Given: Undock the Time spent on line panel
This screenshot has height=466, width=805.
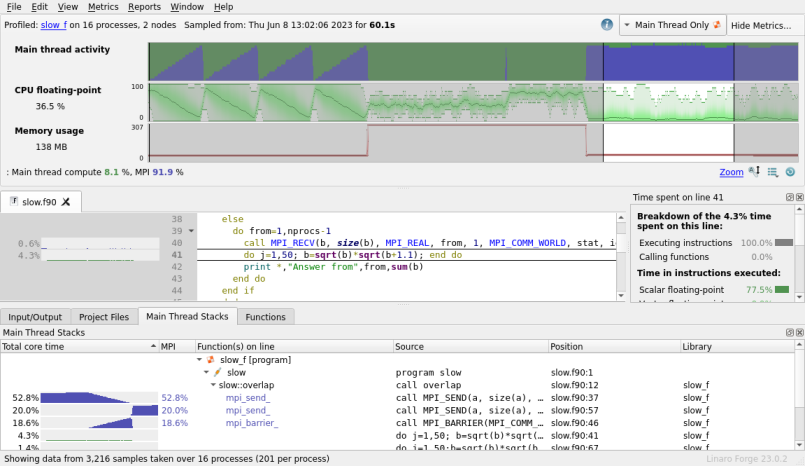Looking at the screenshot, I should click(x=790, y=197).
